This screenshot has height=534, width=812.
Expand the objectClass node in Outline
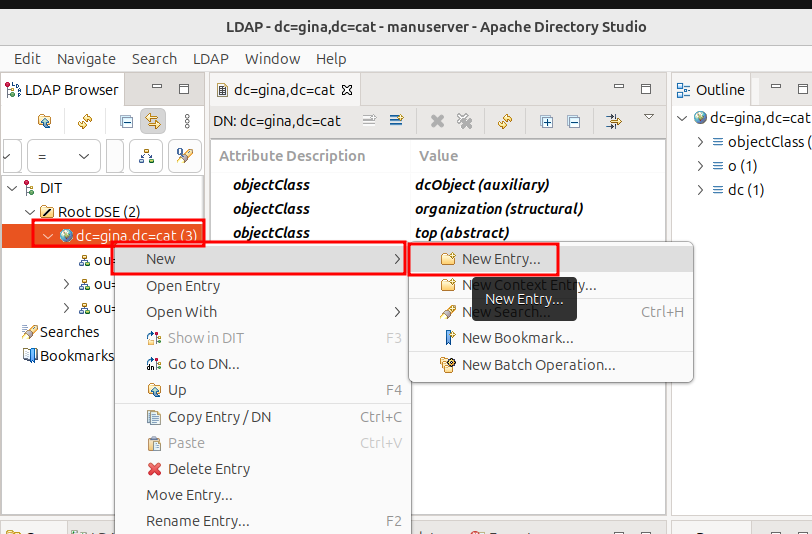coord(700,142)
